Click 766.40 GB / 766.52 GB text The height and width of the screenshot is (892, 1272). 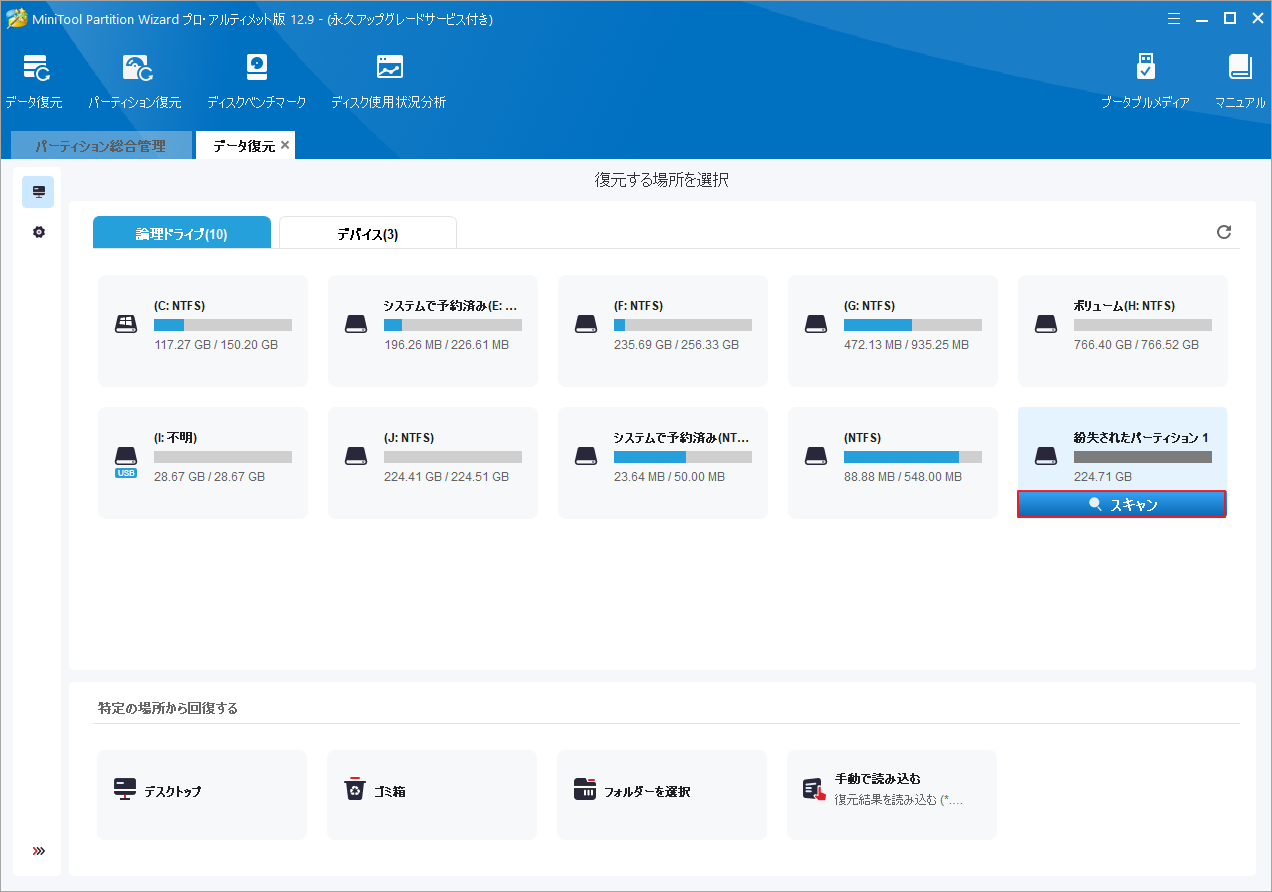pos(1136,345)
